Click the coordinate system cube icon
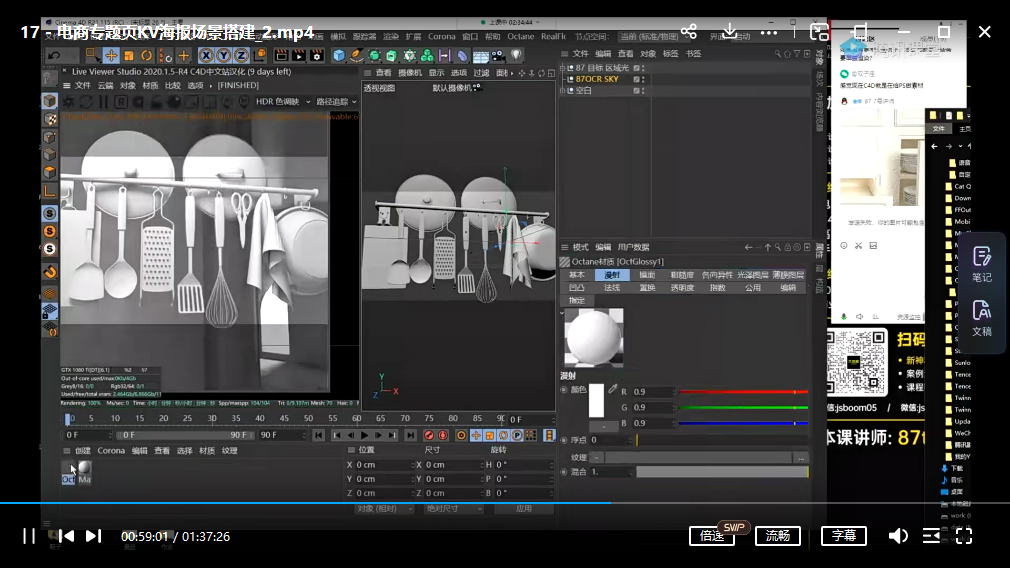 pyautogui.click(x=259, y=55)
